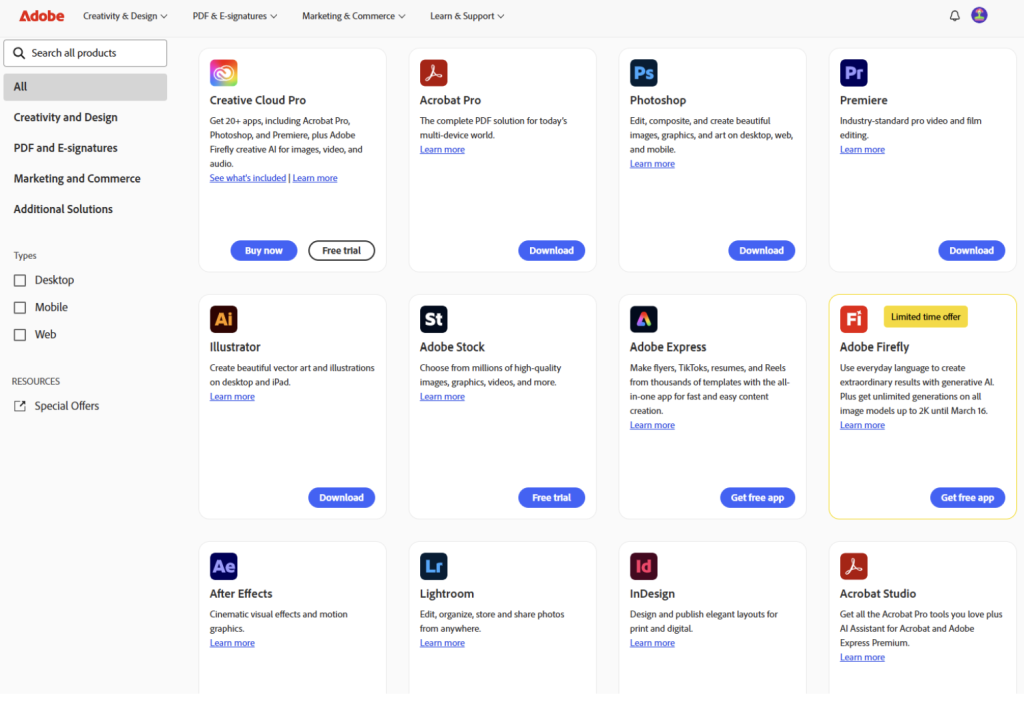The width and height of the screenshot is (1024, 719).
Task: Click the Premiere Pr icon
Action: click(x=854, y=72)
